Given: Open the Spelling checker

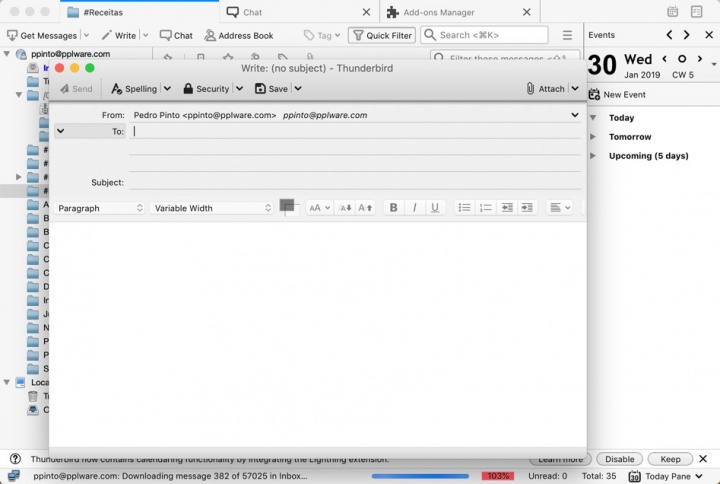Looking at the screenshot, I should 134,88.
